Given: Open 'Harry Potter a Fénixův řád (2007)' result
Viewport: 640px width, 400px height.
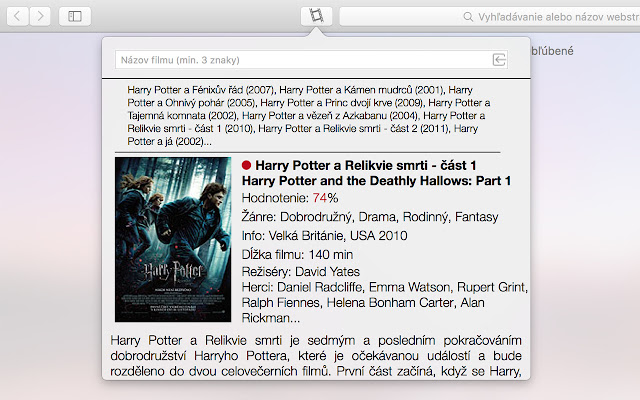Looking at the screenshot, I should [x=200, y=90].
